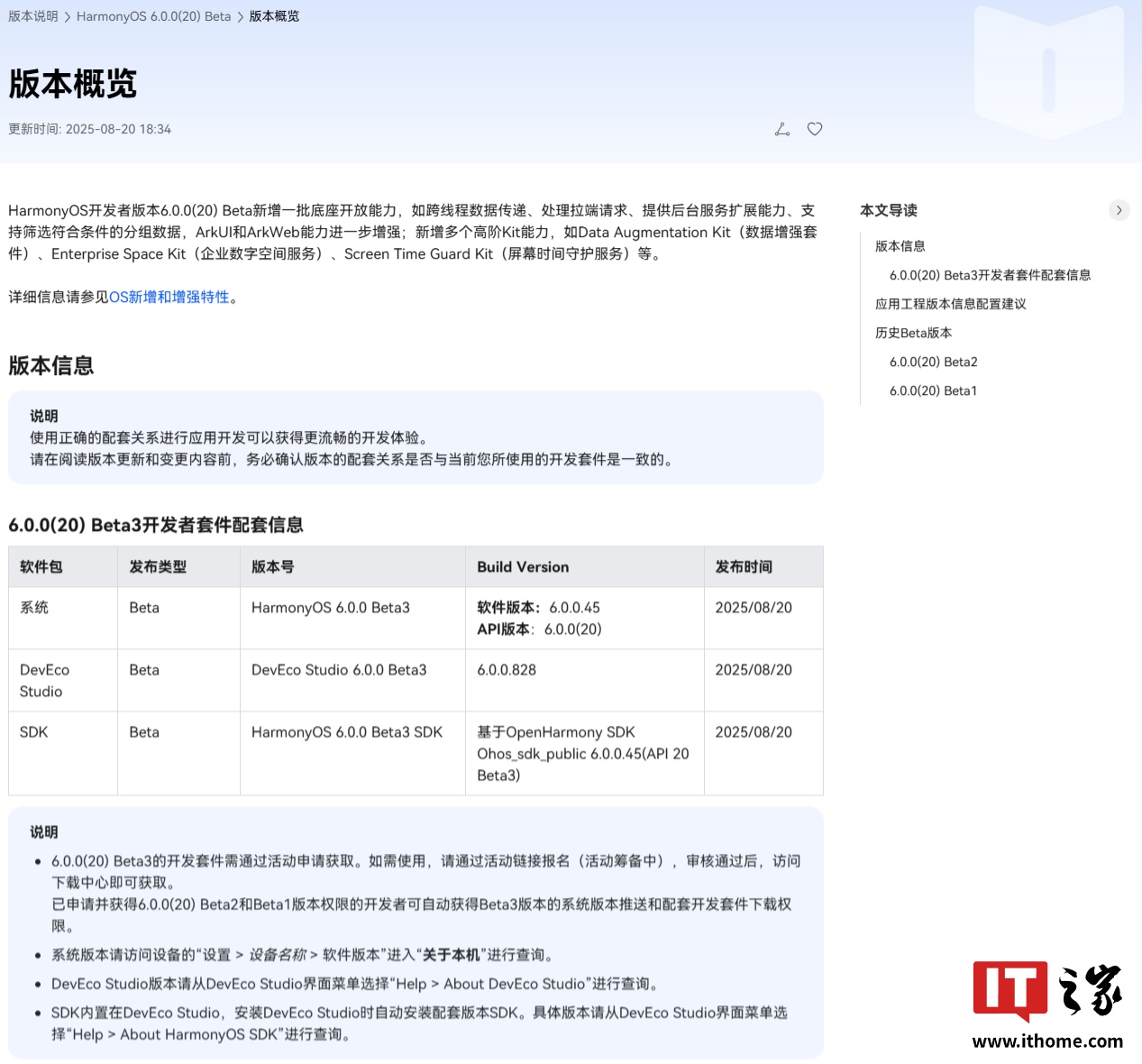Select the 版本概览 breadcrumb item
The image size is (1142, 1064).
pos(274,16)
